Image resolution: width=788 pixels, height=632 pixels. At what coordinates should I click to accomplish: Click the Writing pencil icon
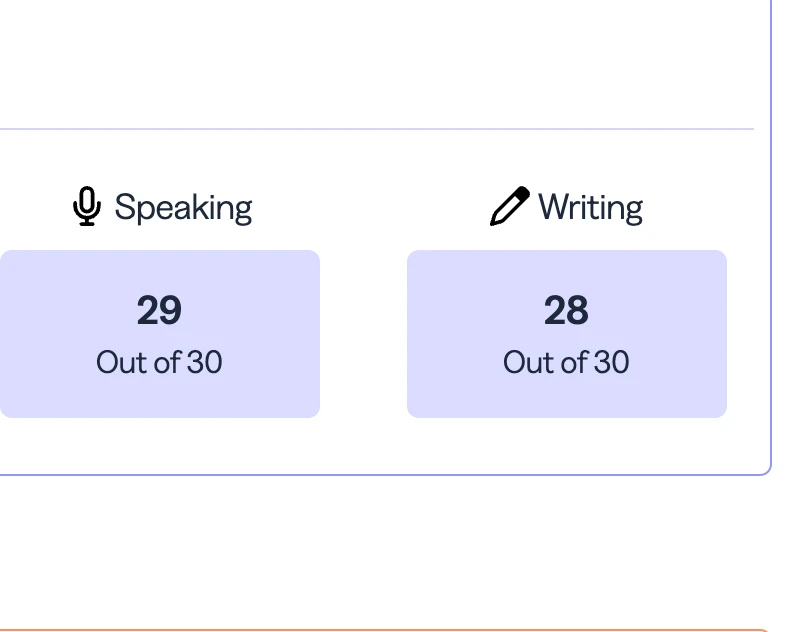click(x=509, y=207)
